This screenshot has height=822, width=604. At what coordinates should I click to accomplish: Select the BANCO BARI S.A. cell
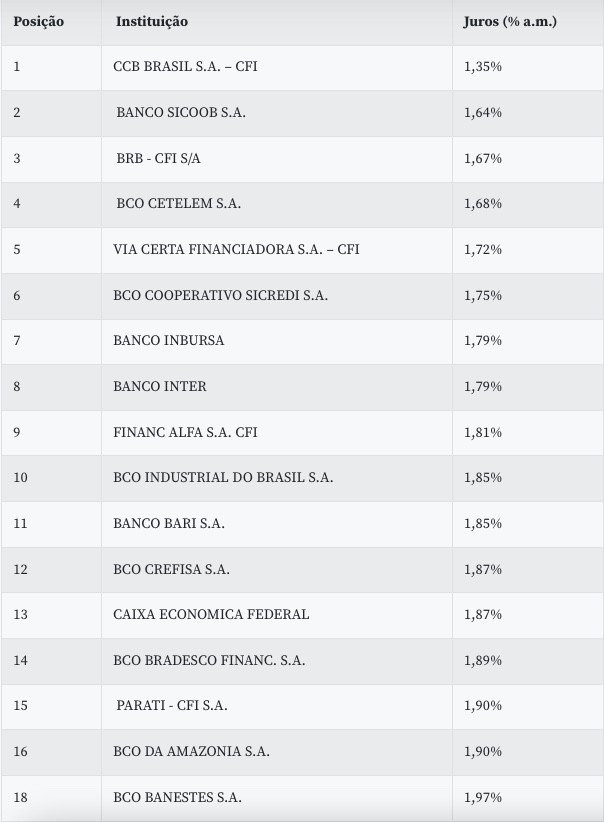pos(169,523)
